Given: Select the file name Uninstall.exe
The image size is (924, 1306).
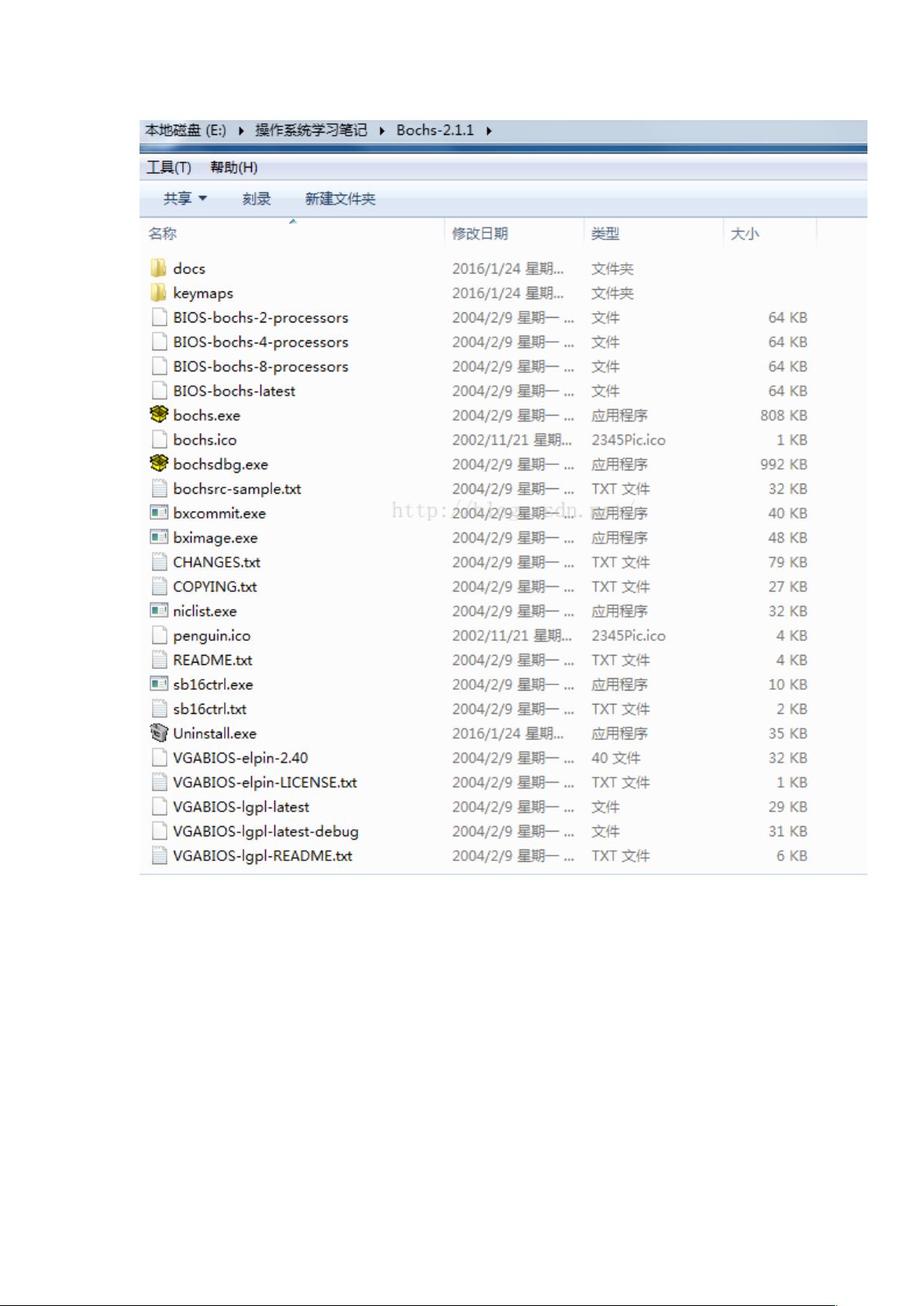Looking at the screenshot, I should click(215, 733).
